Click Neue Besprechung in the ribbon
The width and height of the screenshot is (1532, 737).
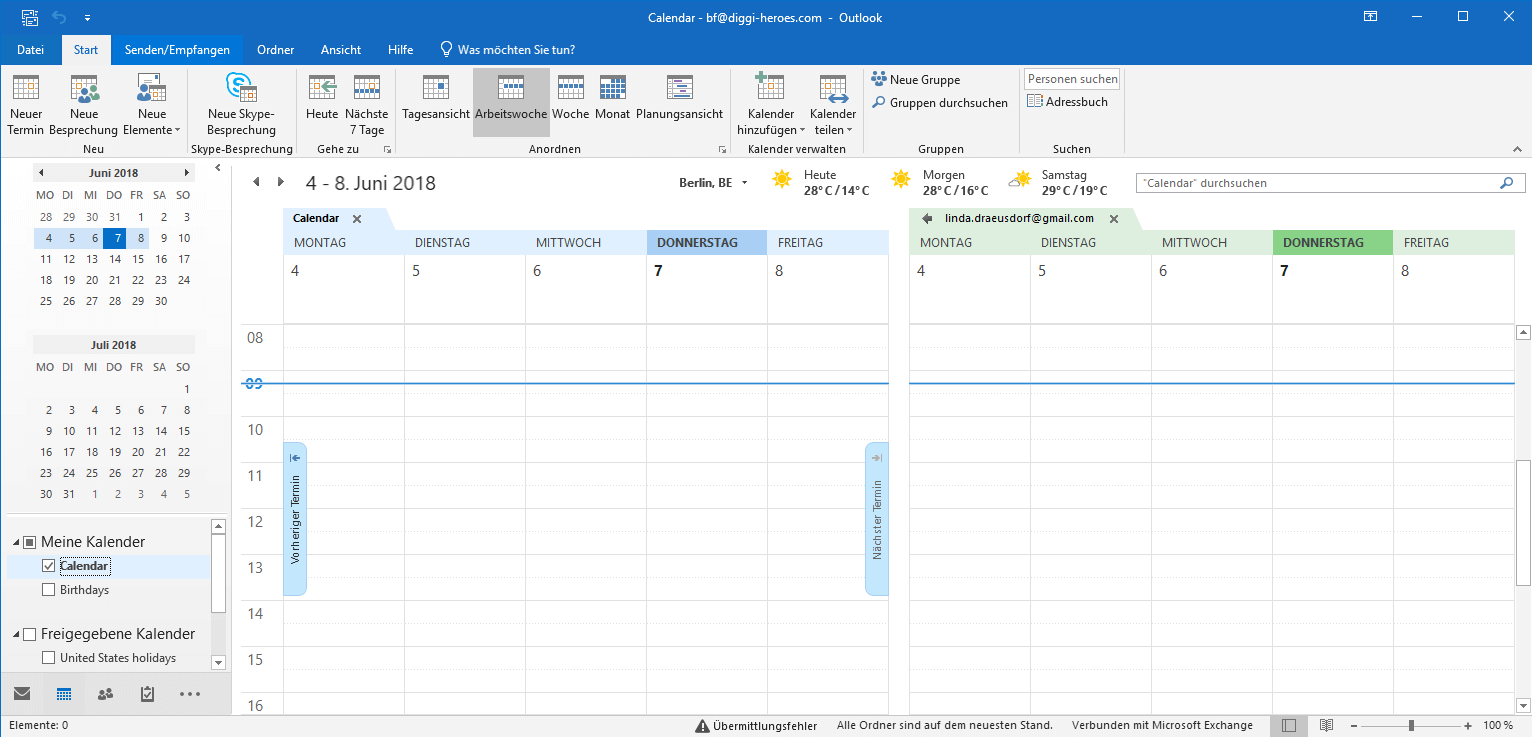(x=84, y=104)
